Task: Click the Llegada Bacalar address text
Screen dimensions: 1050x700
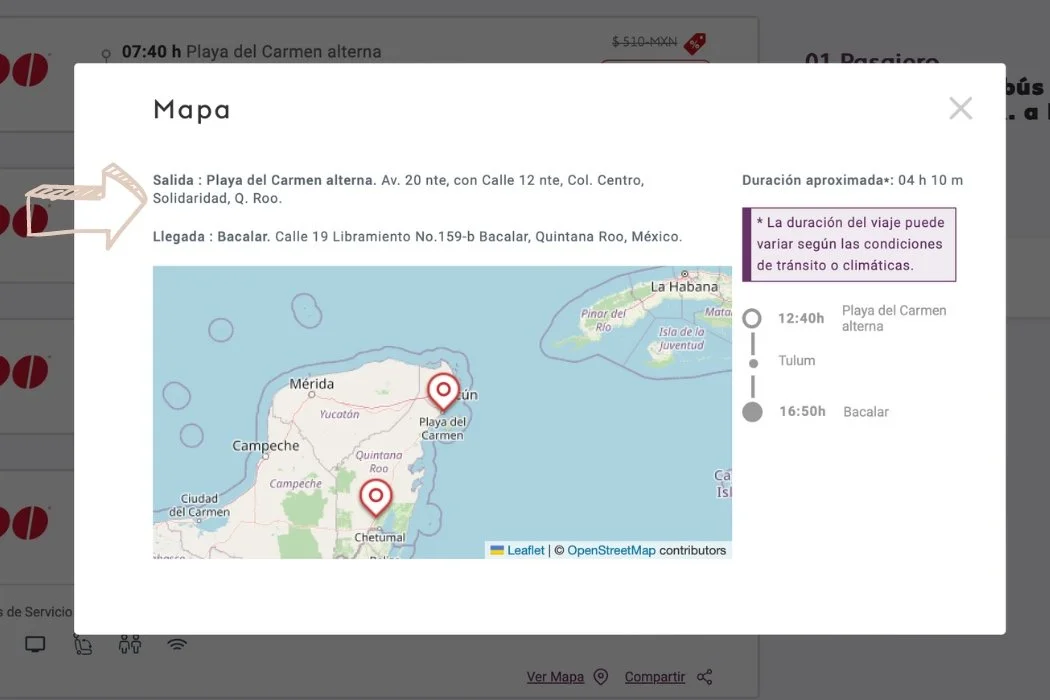Action: pyautogui.click(x=417, y=236)
